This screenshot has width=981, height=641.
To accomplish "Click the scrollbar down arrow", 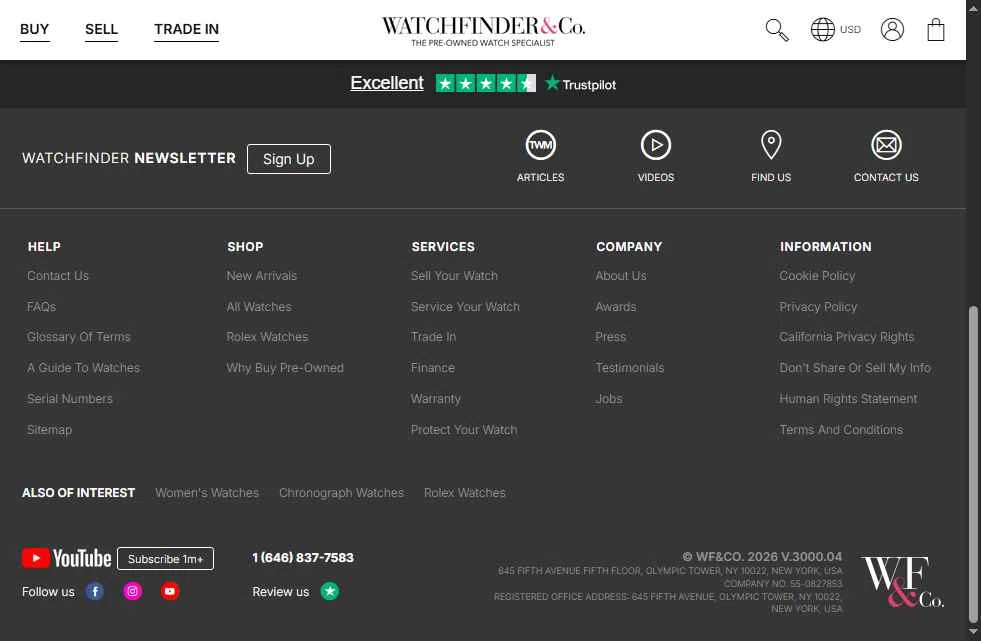I will coord(973,632).
